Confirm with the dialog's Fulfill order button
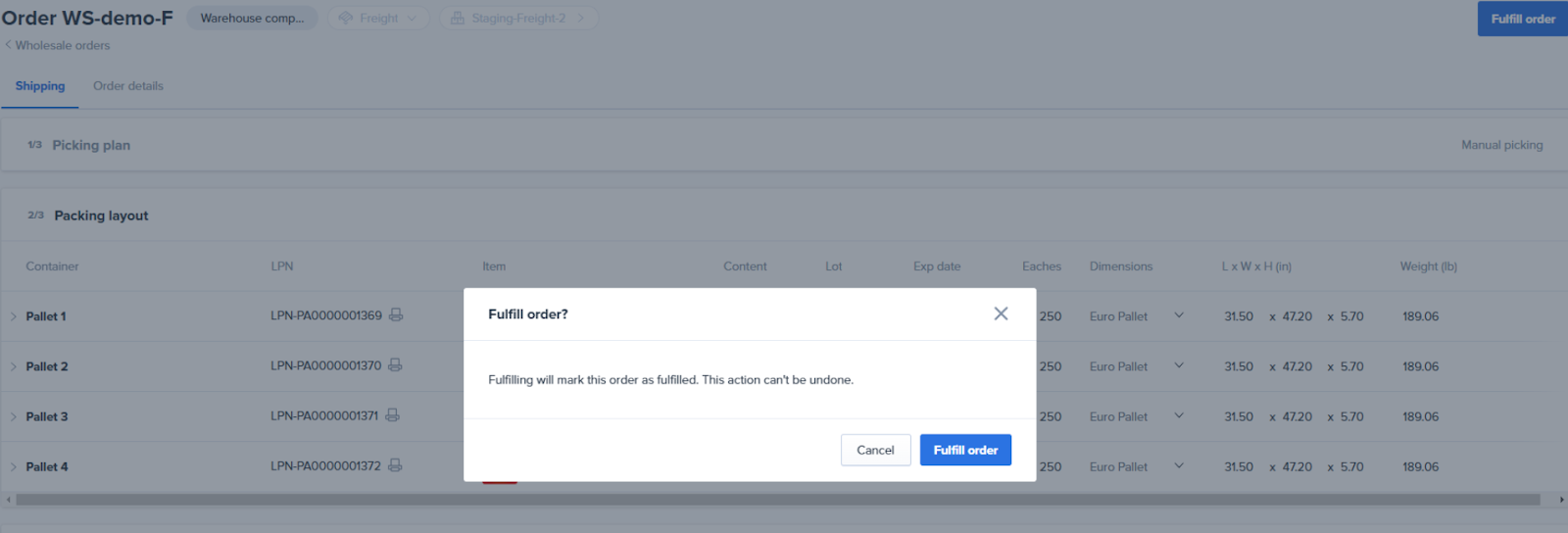 pyautogui.click(x=965, y=450)
